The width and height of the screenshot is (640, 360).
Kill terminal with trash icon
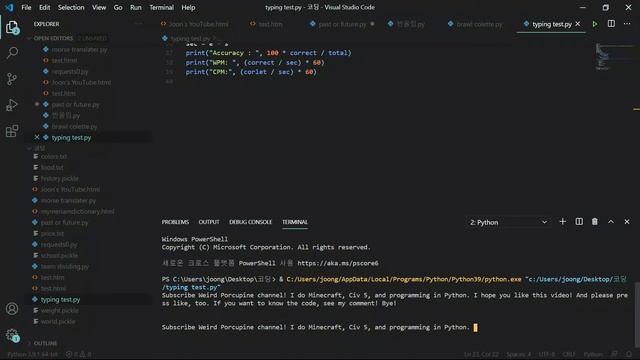click(x=595, y=222)
